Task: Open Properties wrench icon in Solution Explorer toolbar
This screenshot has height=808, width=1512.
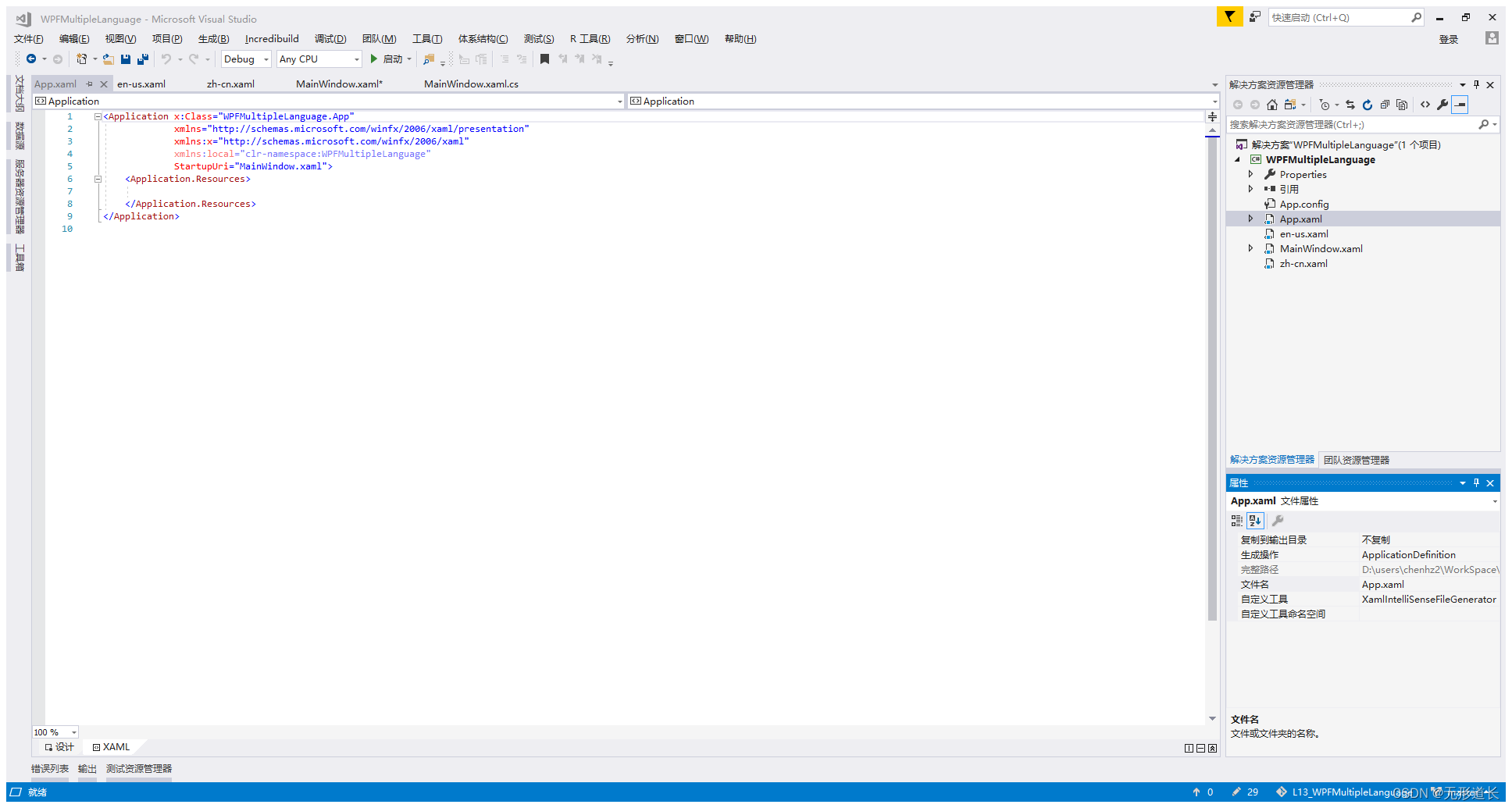Action: (x=1442, y=105)
